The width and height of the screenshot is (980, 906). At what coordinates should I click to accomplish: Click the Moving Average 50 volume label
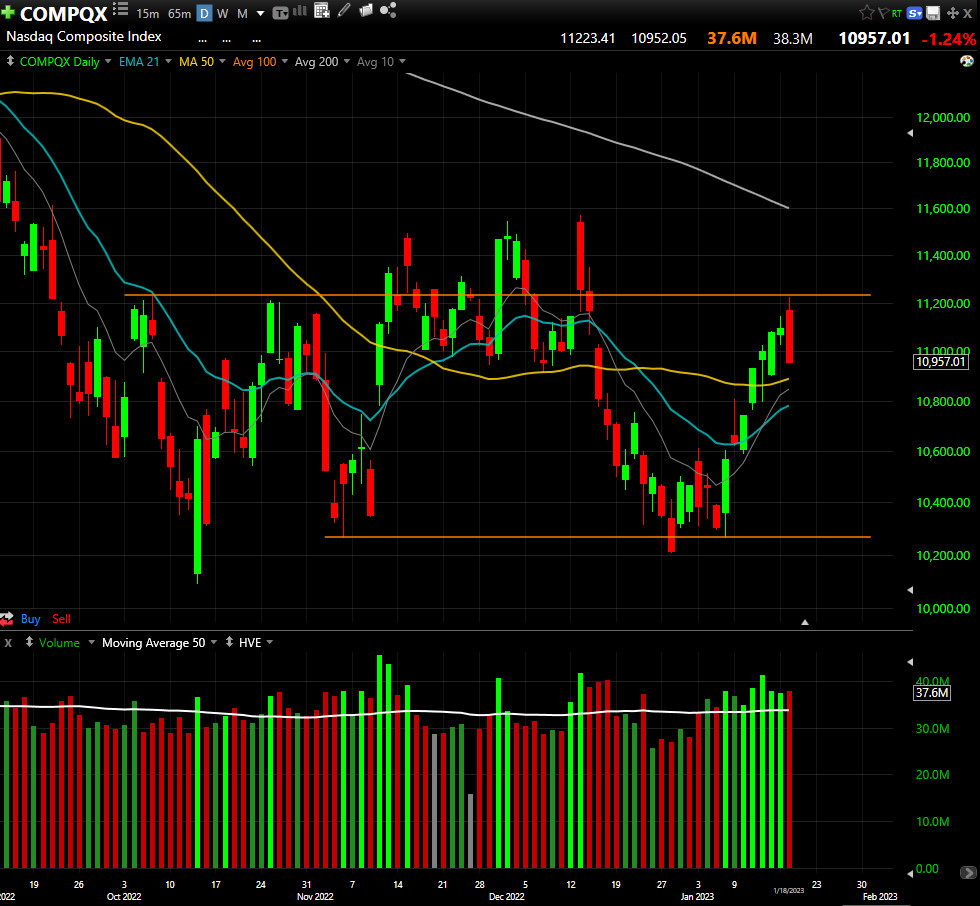point(153,642)
